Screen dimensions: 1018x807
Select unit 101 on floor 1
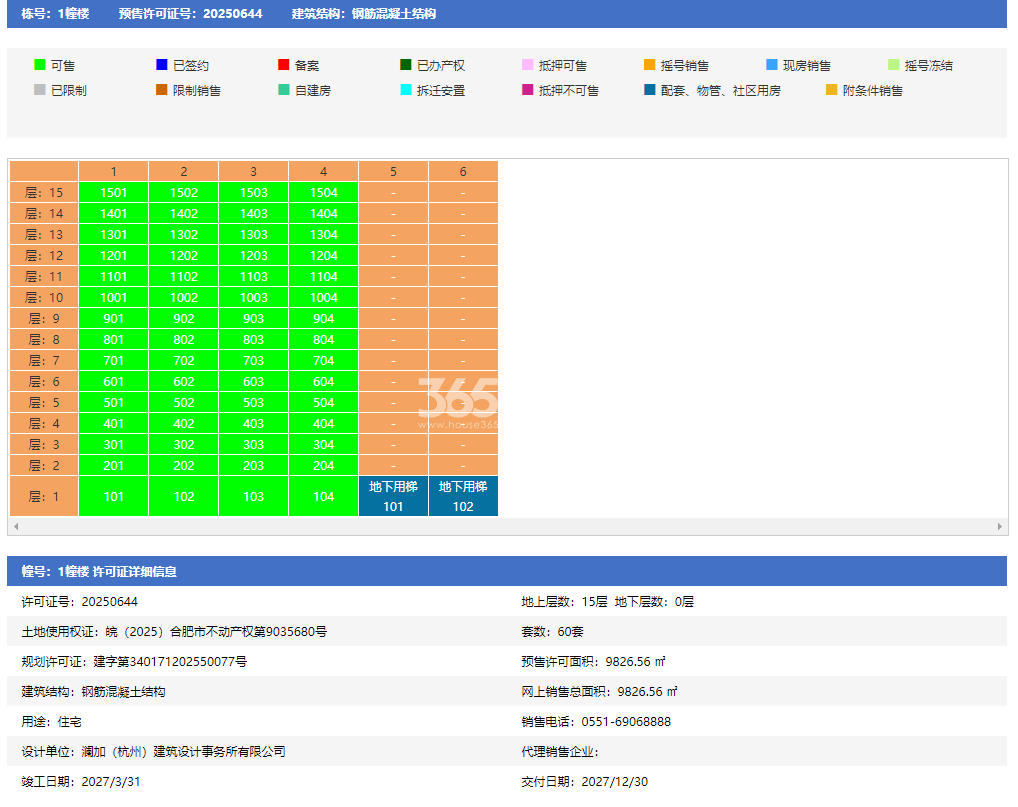pos(114,496)
